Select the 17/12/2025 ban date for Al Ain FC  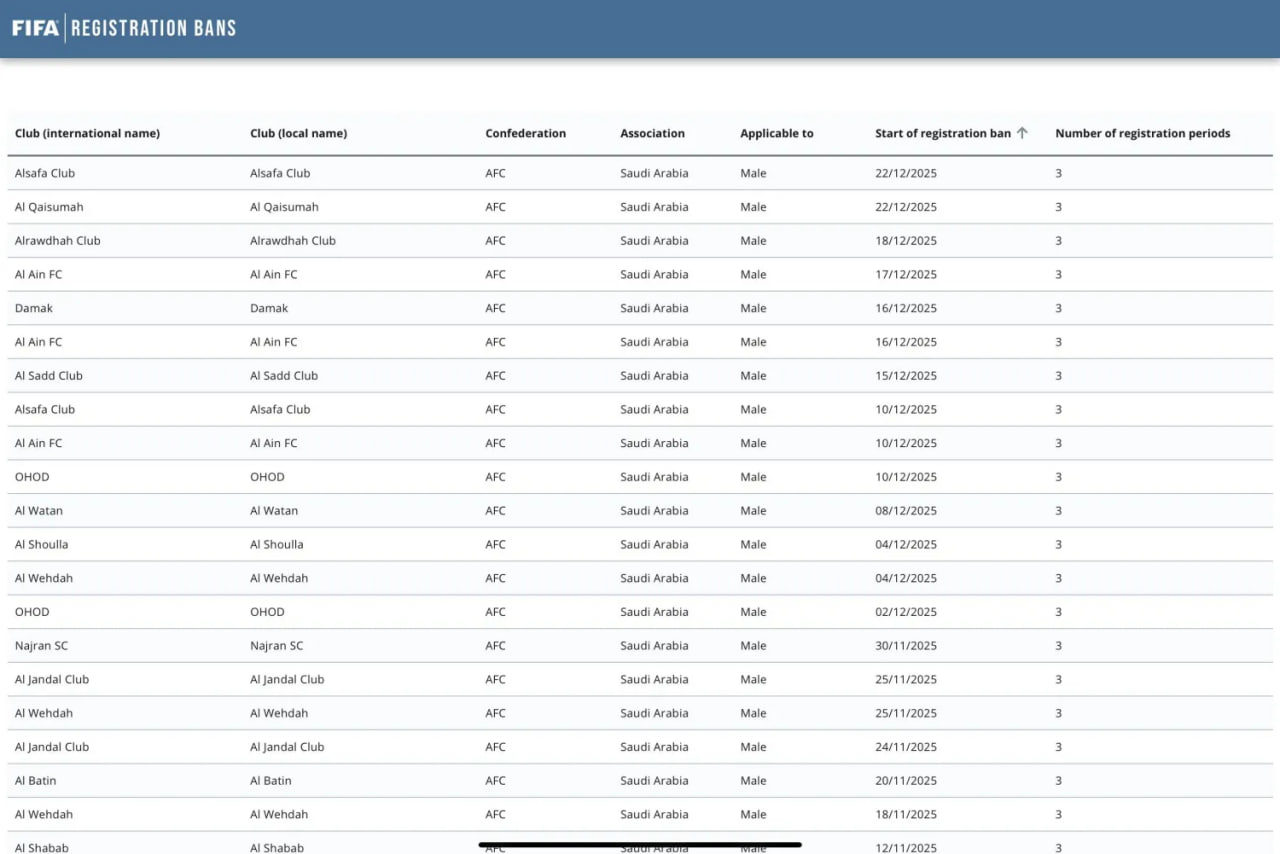point(905,274)
